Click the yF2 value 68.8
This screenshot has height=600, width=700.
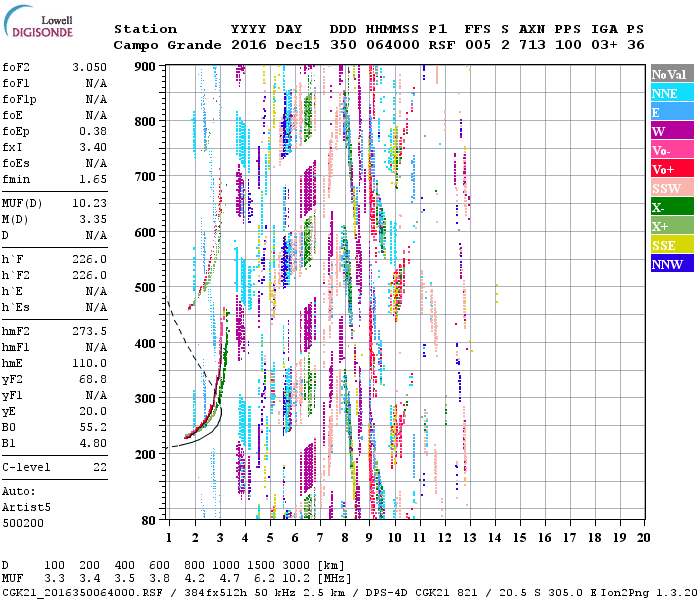93,379
